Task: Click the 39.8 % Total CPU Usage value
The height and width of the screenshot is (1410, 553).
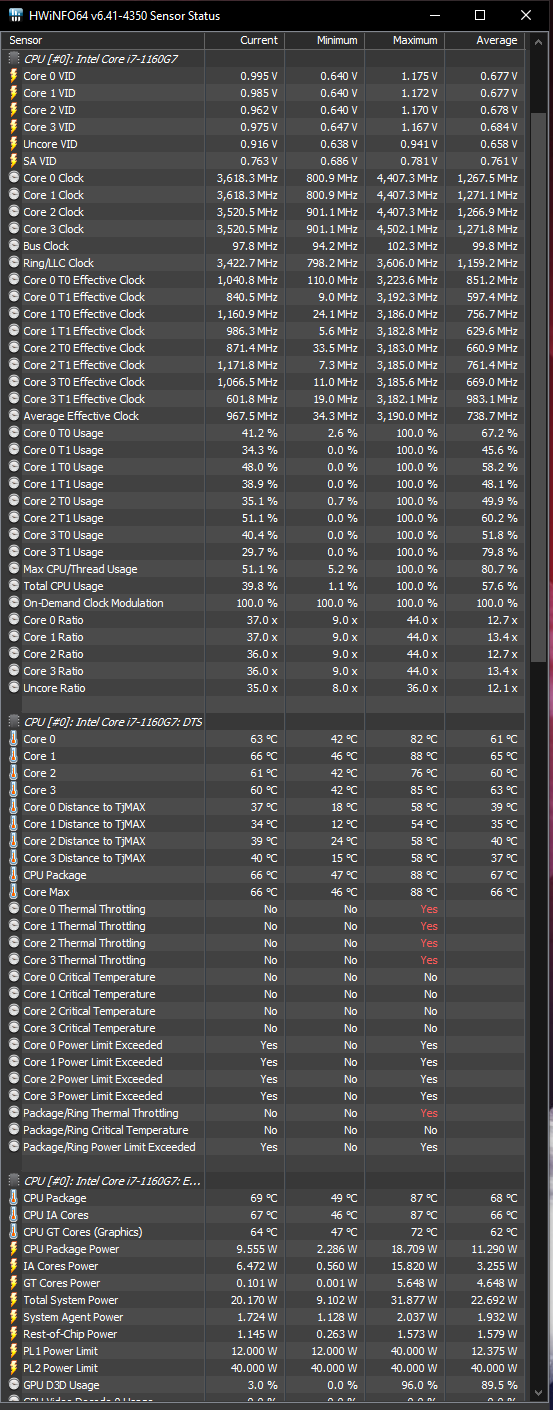Action: point(260,586)
